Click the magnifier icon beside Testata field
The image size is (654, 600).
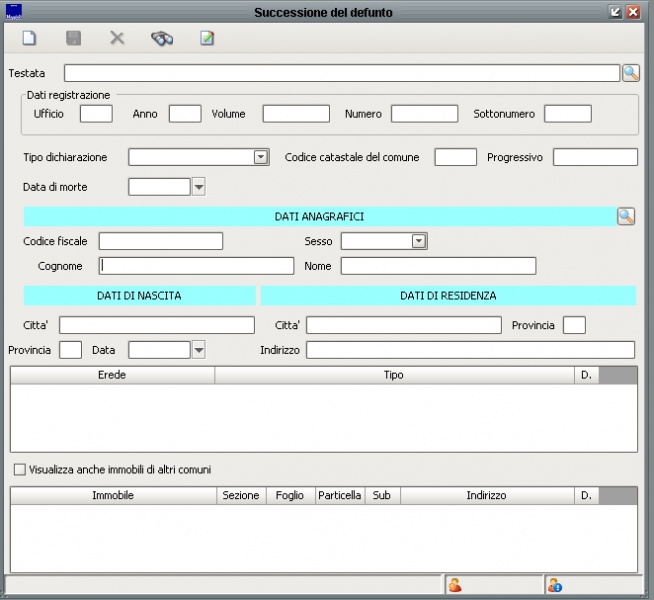point(631,73)
